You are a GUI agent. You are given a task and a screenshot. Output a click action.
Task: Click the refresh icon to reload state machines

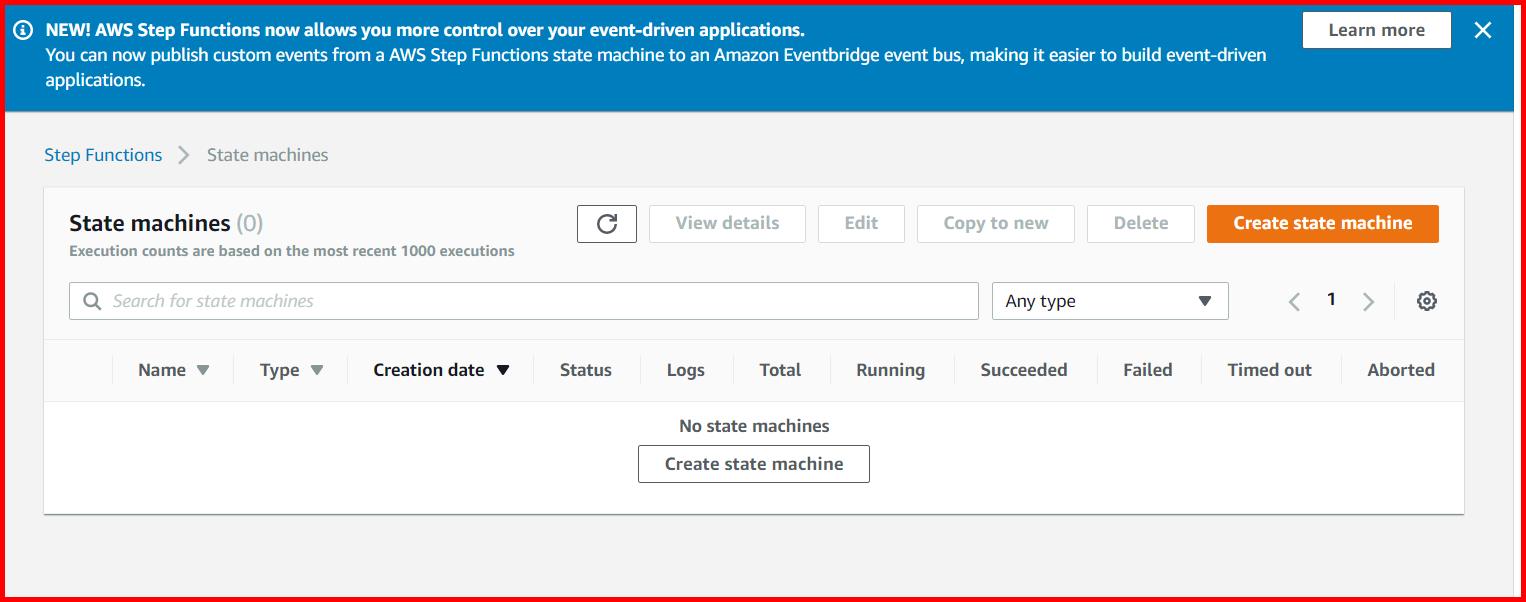[x=606, y=223]
